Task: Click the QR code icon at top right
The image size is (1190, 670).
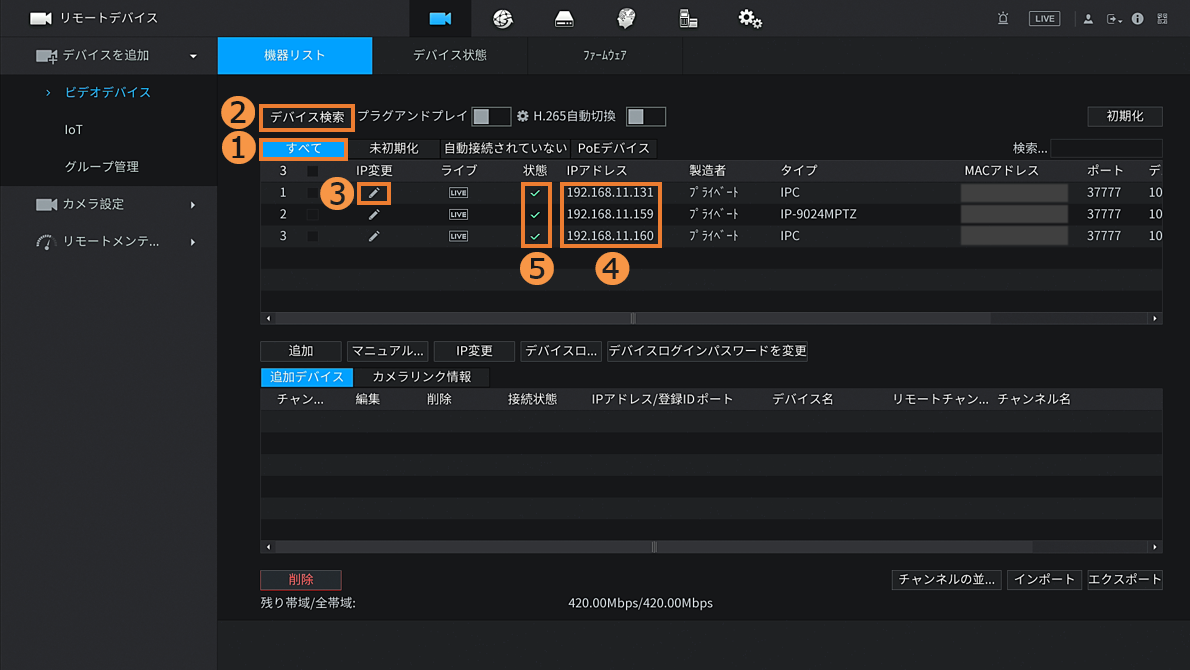Action: [1162, 19]
